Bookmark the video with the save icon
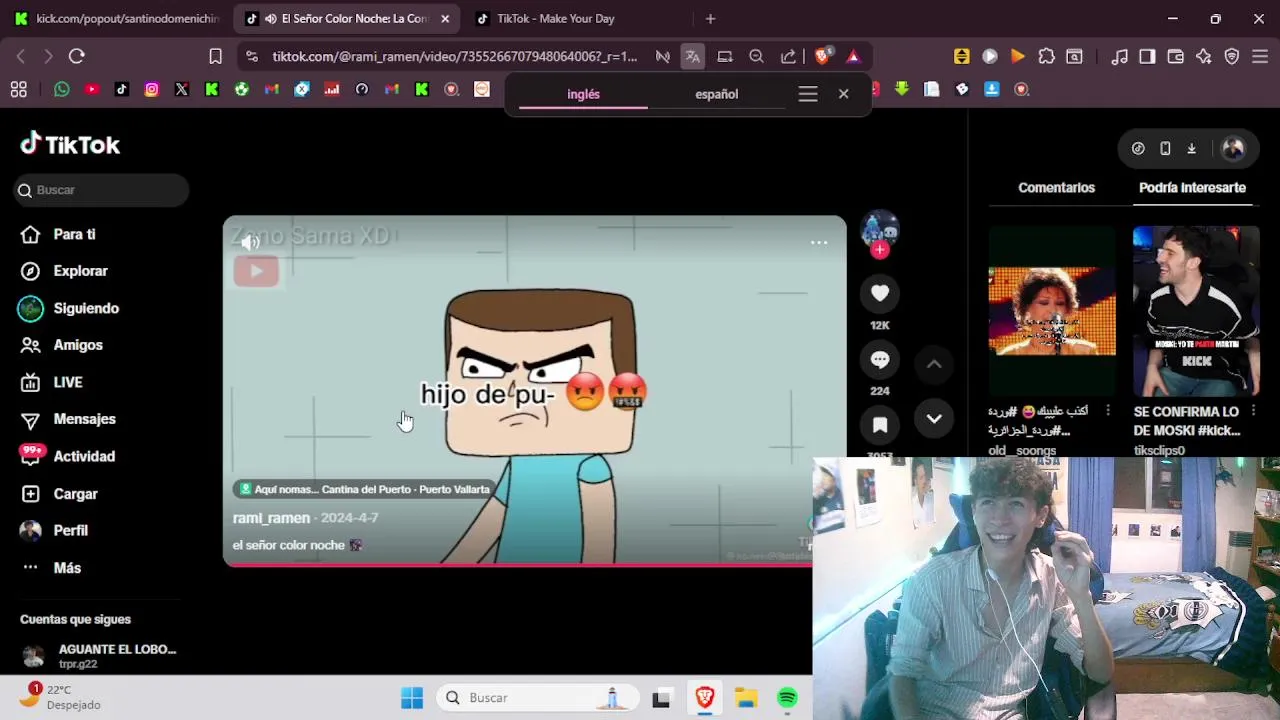 880,425
